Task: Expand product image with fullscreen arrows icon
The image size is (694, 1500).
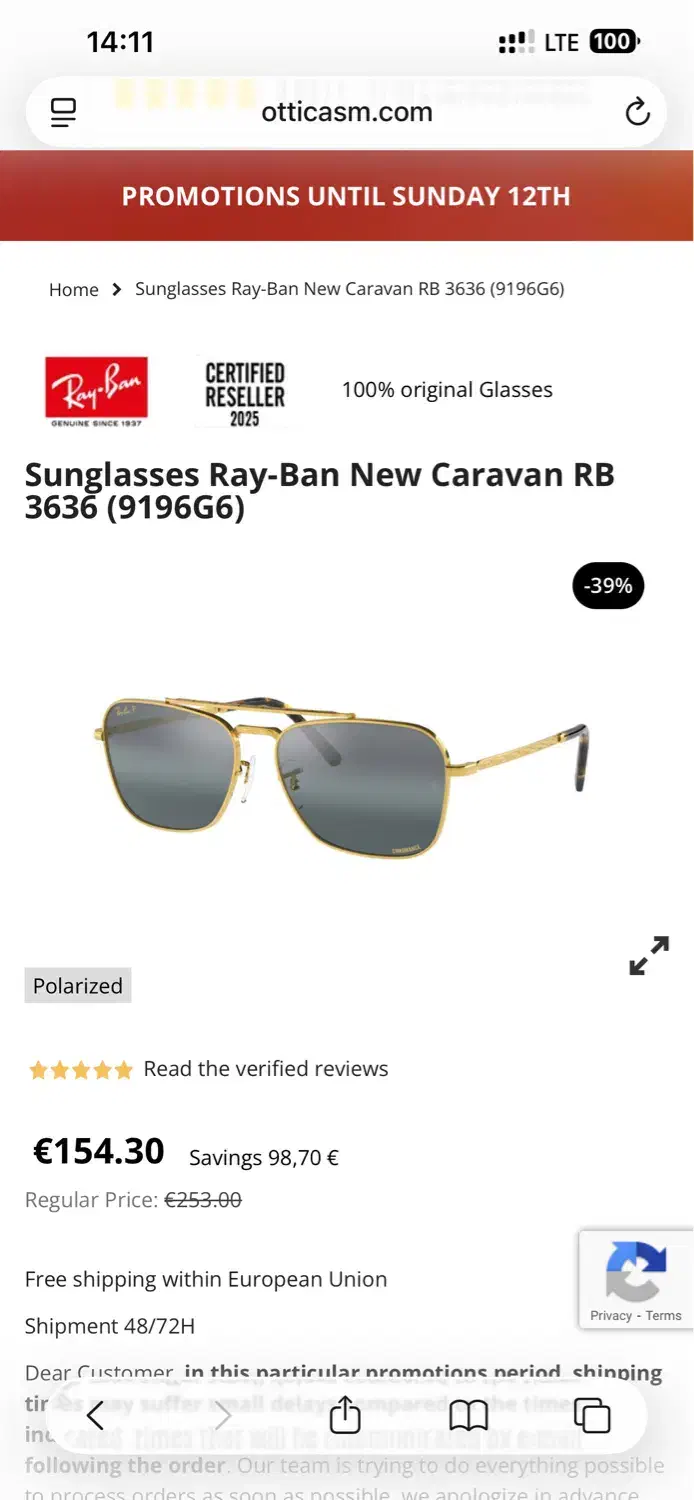Action: (x=649, y=955)
